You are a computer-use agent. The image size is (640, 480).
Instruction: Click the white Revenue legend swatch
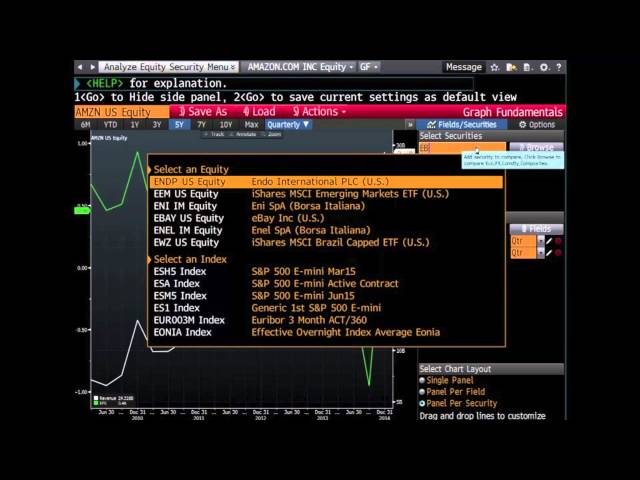(96, 398)
